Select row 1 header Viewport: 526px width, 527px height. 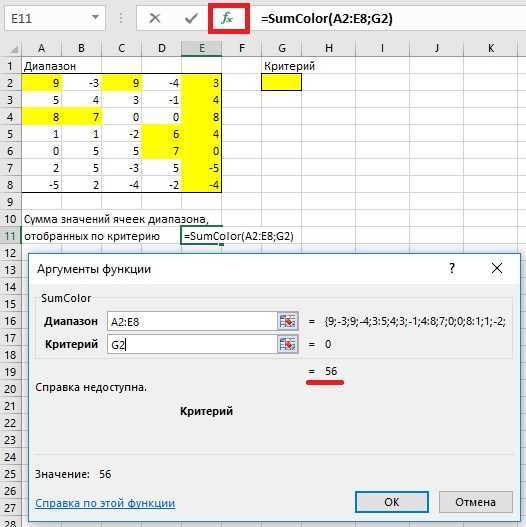pyautogui.click(x=10, y=66)
